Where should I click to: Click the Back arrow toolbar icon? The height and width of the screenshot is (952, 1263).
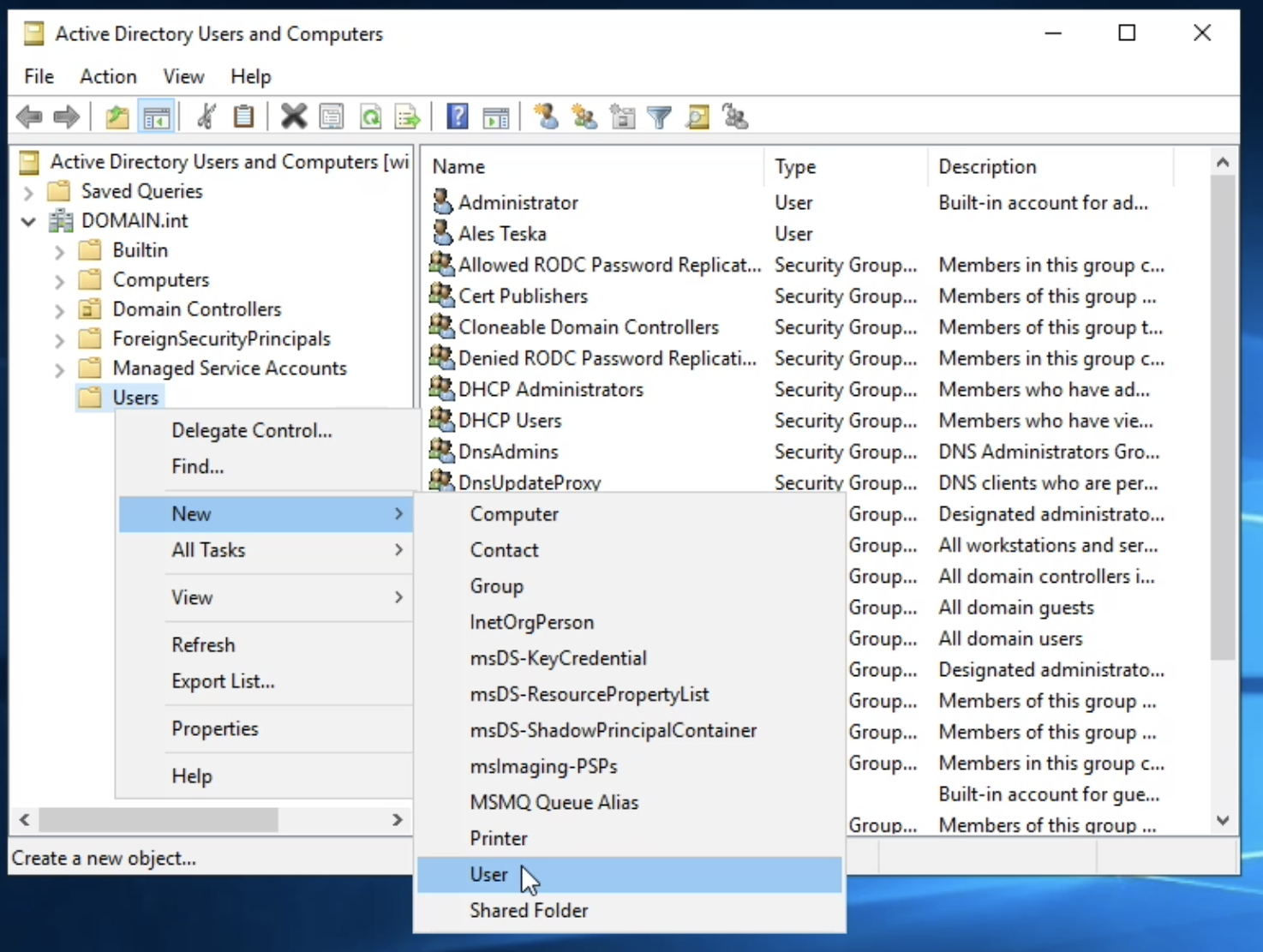pos(29,117)
